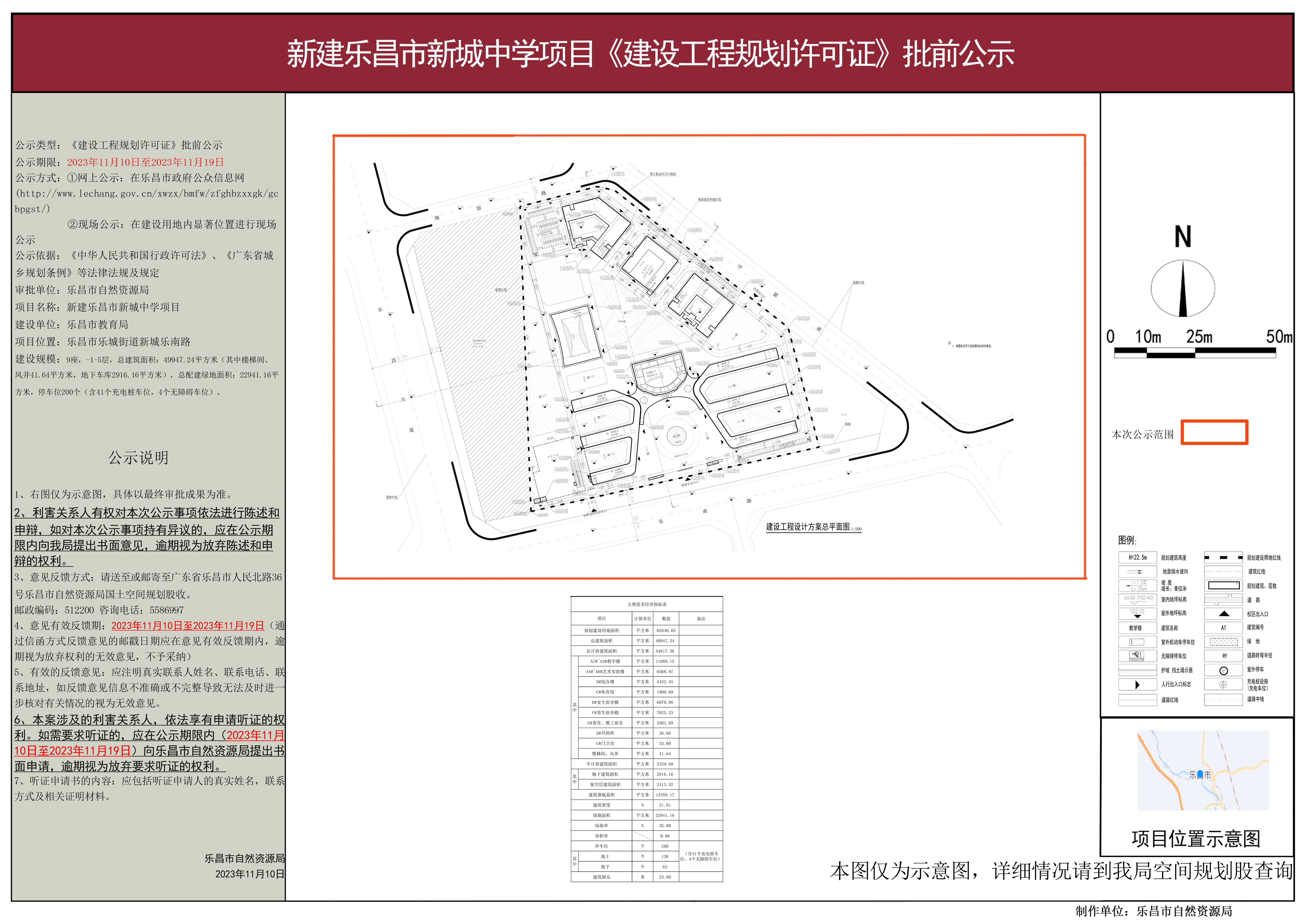
Task: Click the underlined item 2 objection rights paragraph
Action: click(x=147, y=537)
